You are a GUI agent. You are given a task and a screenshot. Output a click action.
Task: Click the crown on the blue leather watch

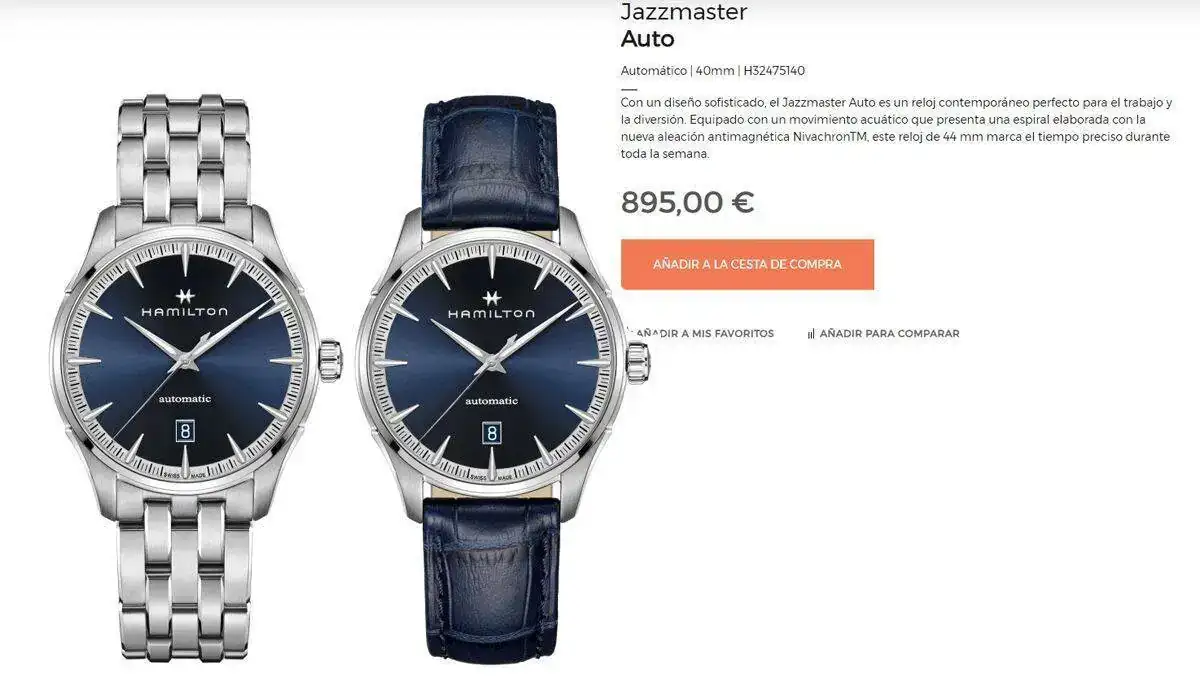(638, 358)
